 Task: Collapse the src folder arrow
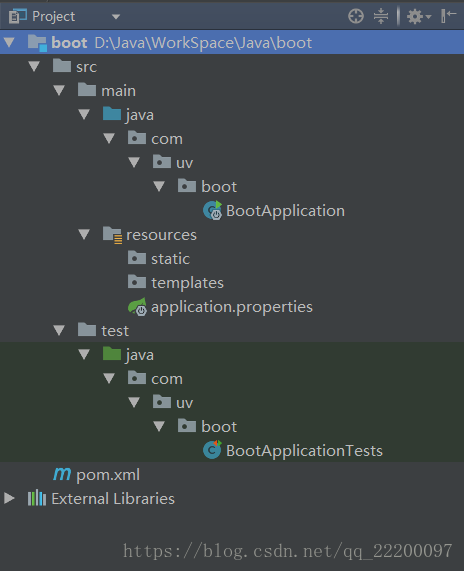[x=34, y=67]
